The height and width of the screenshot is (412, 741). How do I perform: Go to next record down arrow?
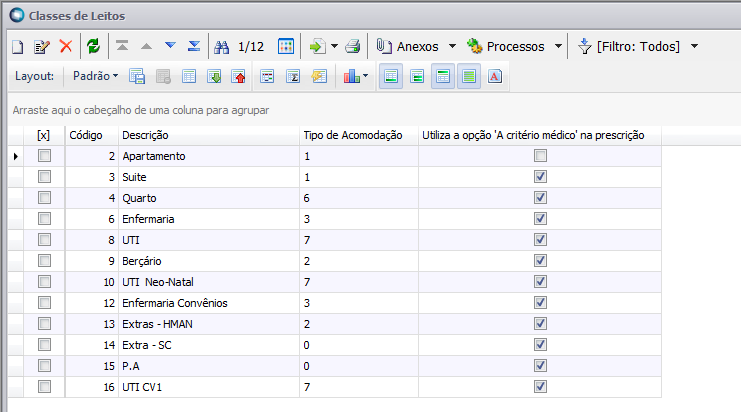[170, 45]
